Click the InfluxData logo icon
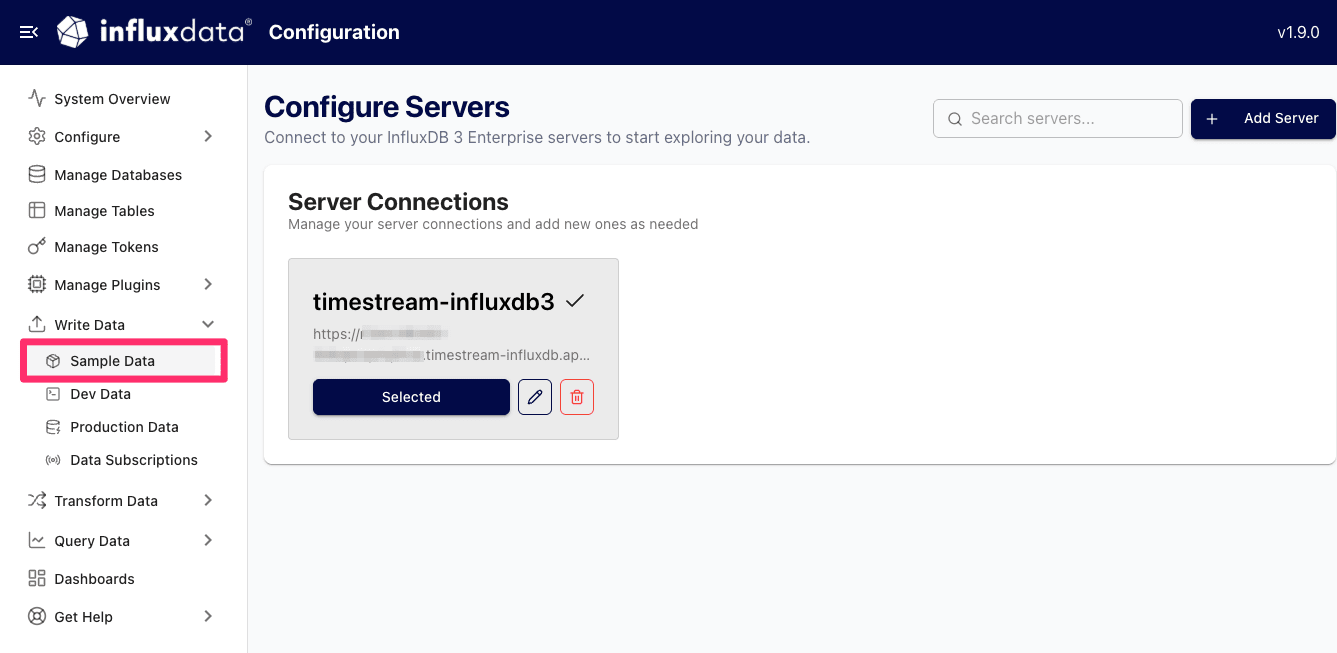Screen dimensions: 1337x653 (73, 32)
